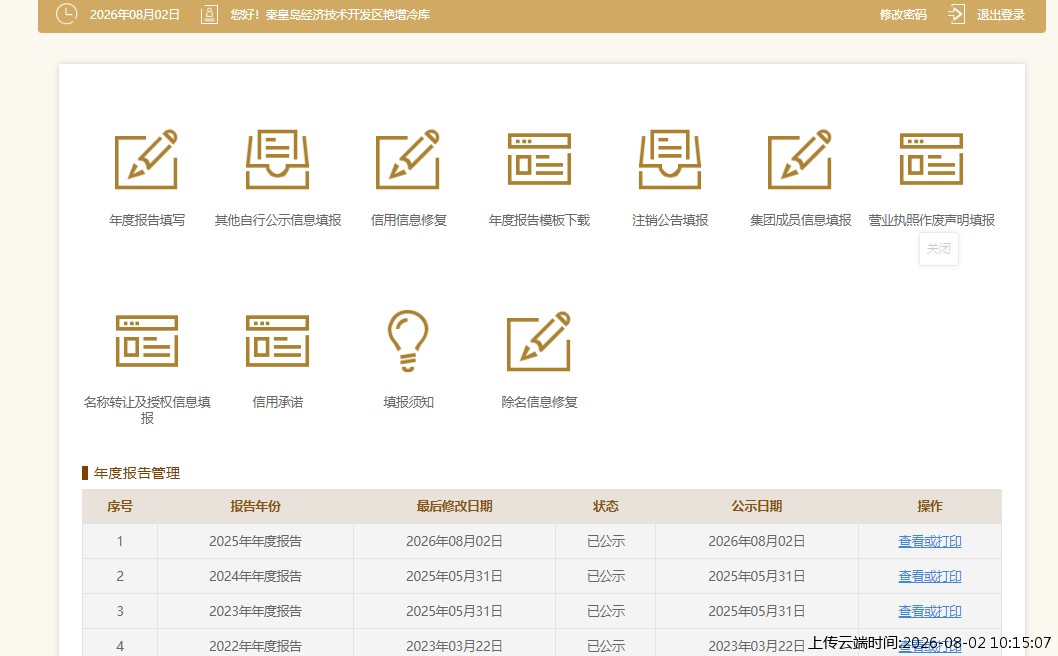Click the 报告年份 column header

point(255,506)
